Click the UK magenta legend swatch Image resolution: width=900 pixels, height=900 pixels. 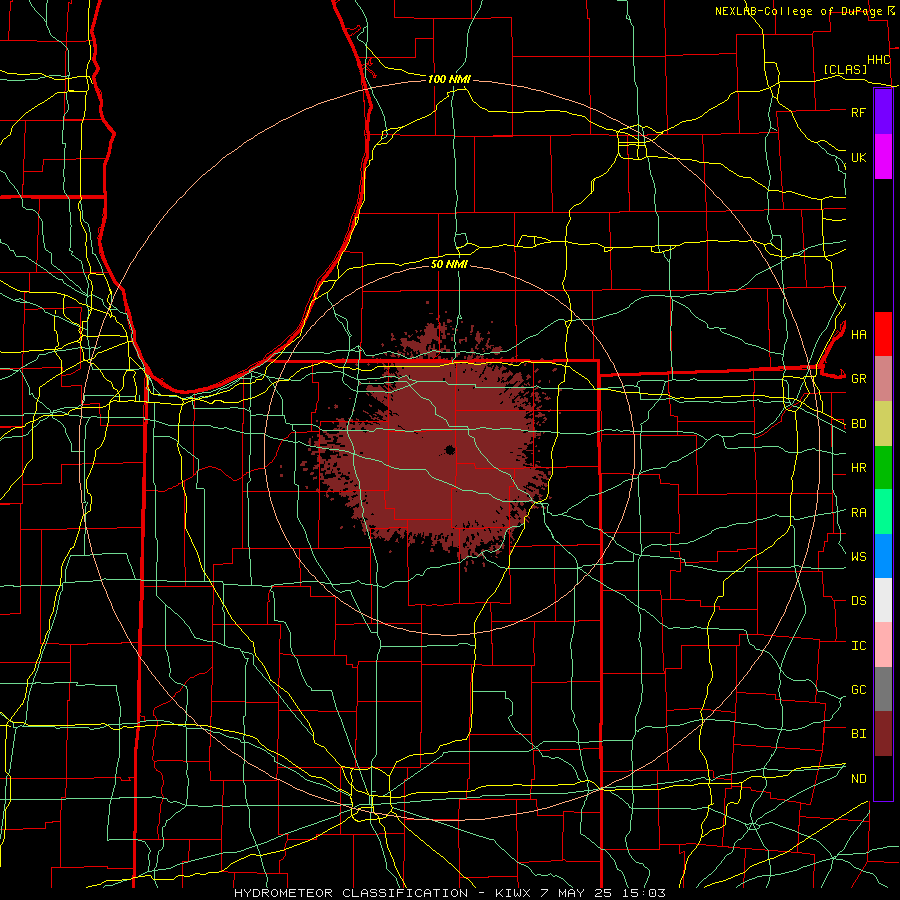(883, 157)
